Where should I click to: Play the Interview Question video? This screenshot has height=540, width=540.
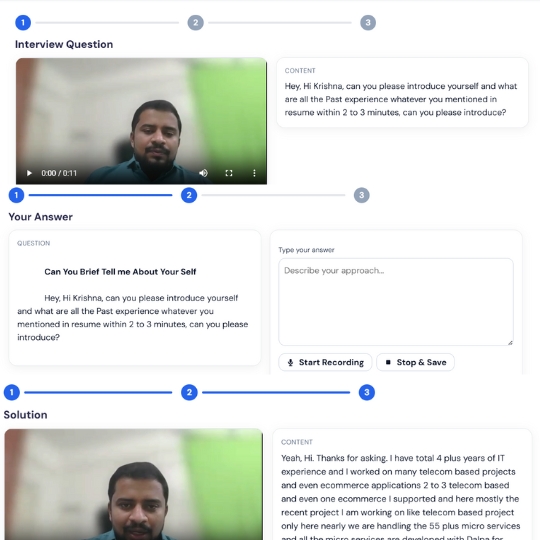tap(29, 173)
